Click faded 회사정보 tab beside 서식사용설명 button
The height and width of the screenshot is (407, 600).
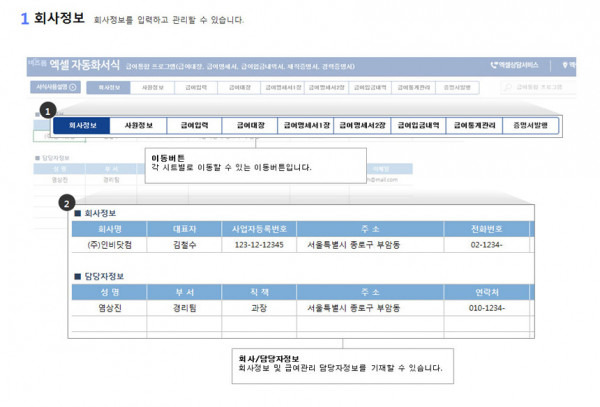click(109, 88)
